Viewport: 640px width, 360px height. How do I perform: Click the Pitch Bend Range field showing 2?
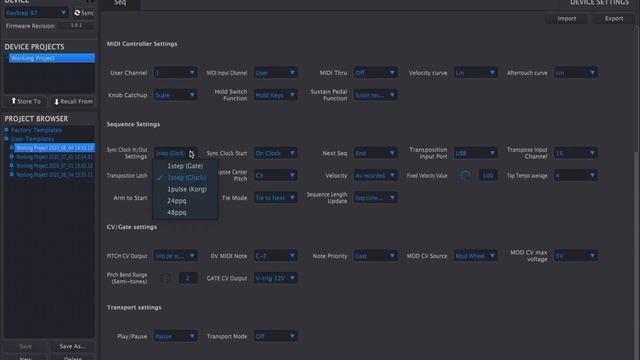[188, 278]
